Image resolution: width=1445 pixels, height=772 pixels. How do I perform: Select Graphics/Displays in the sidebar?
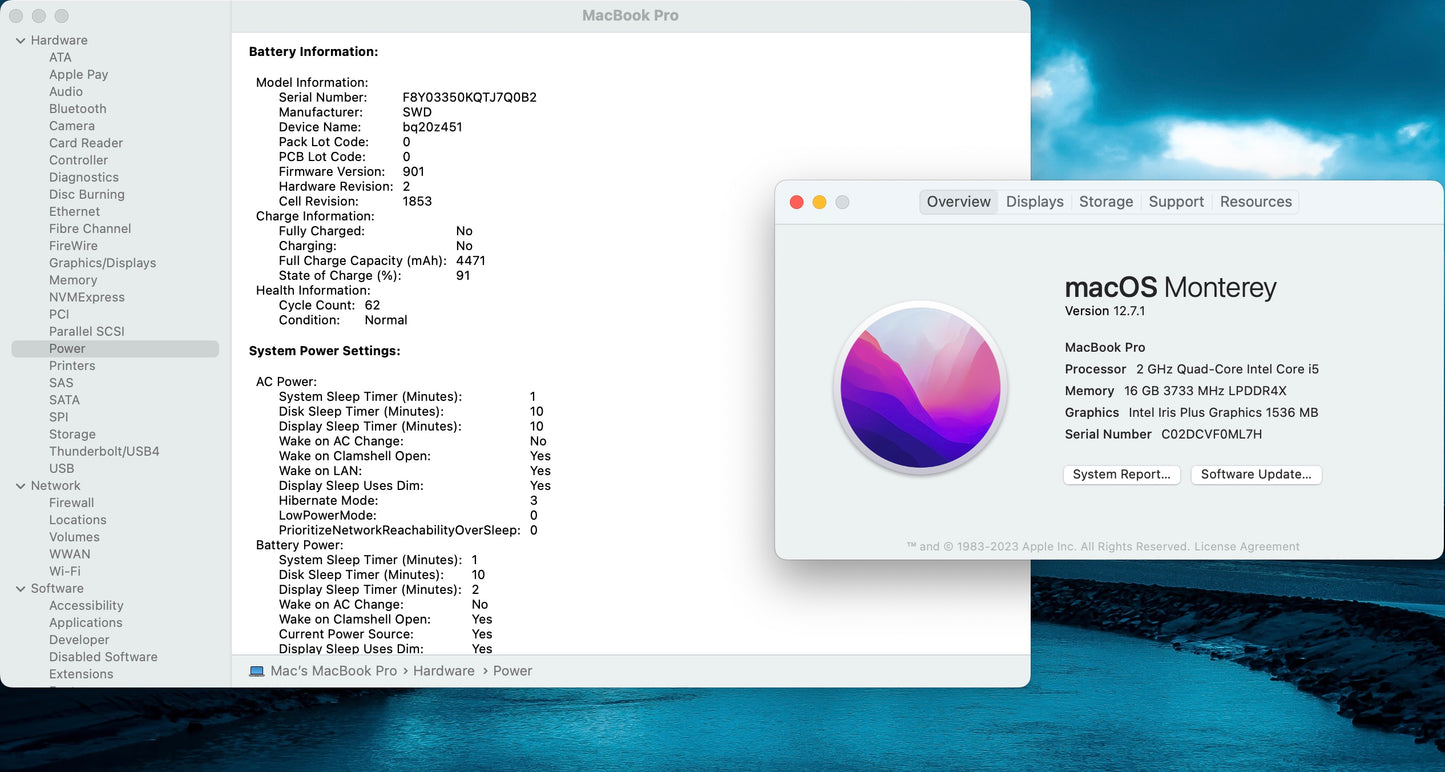point(103,263)
